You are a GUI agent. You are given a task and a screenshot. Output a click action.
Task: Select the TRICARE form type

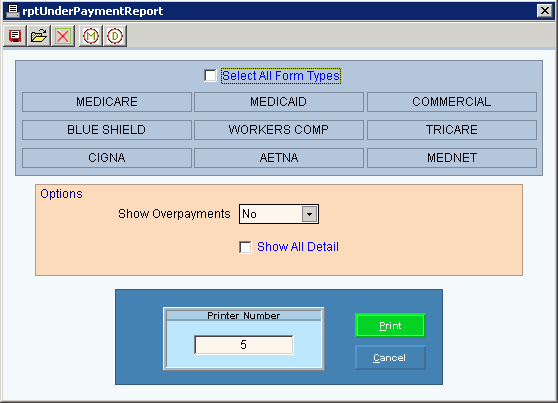[452, 130]
